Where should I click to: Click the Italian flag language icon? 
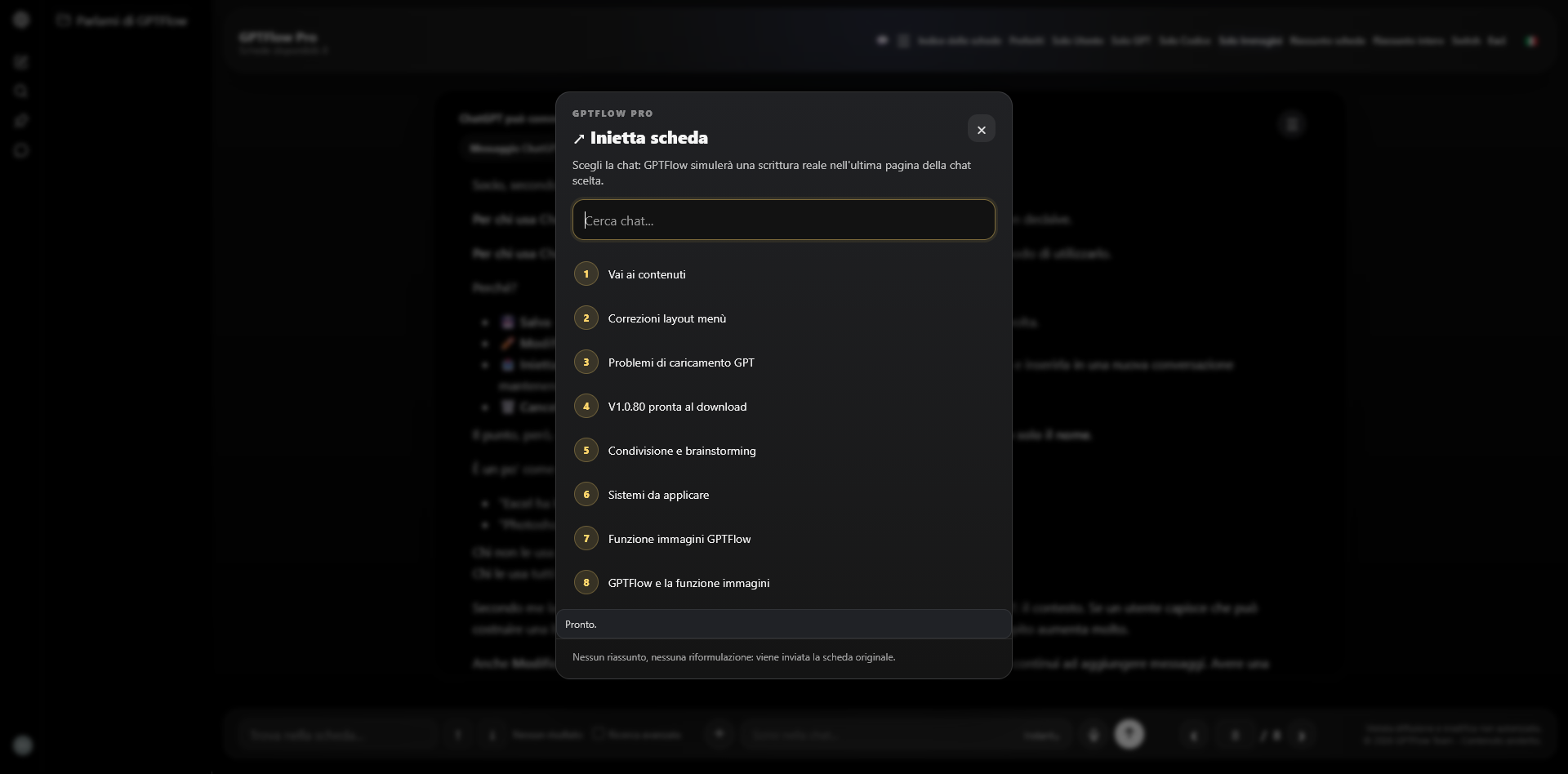click(x=1531, y=41)
